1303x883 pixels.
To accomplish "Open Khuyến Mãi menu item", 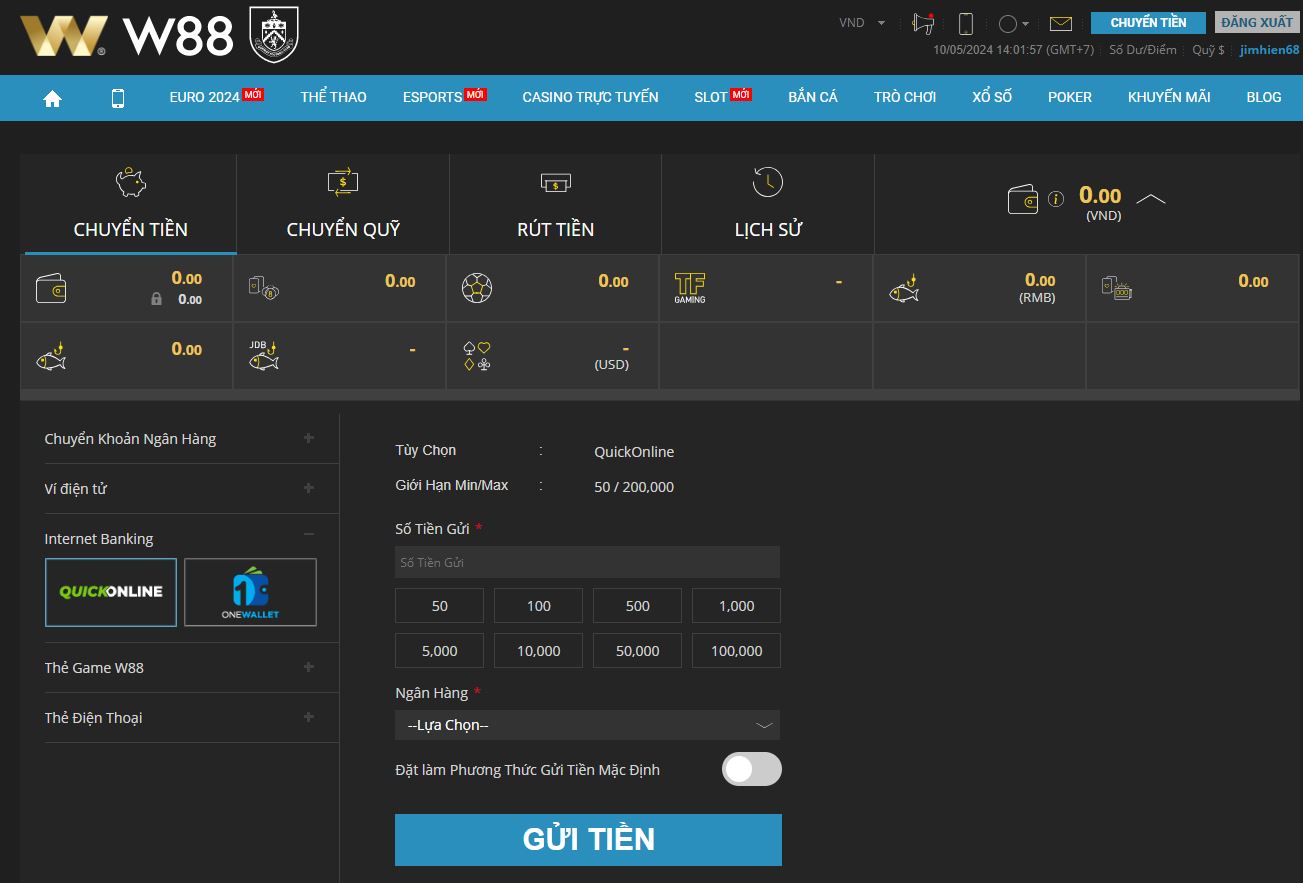I will [x=1169, y=97].
